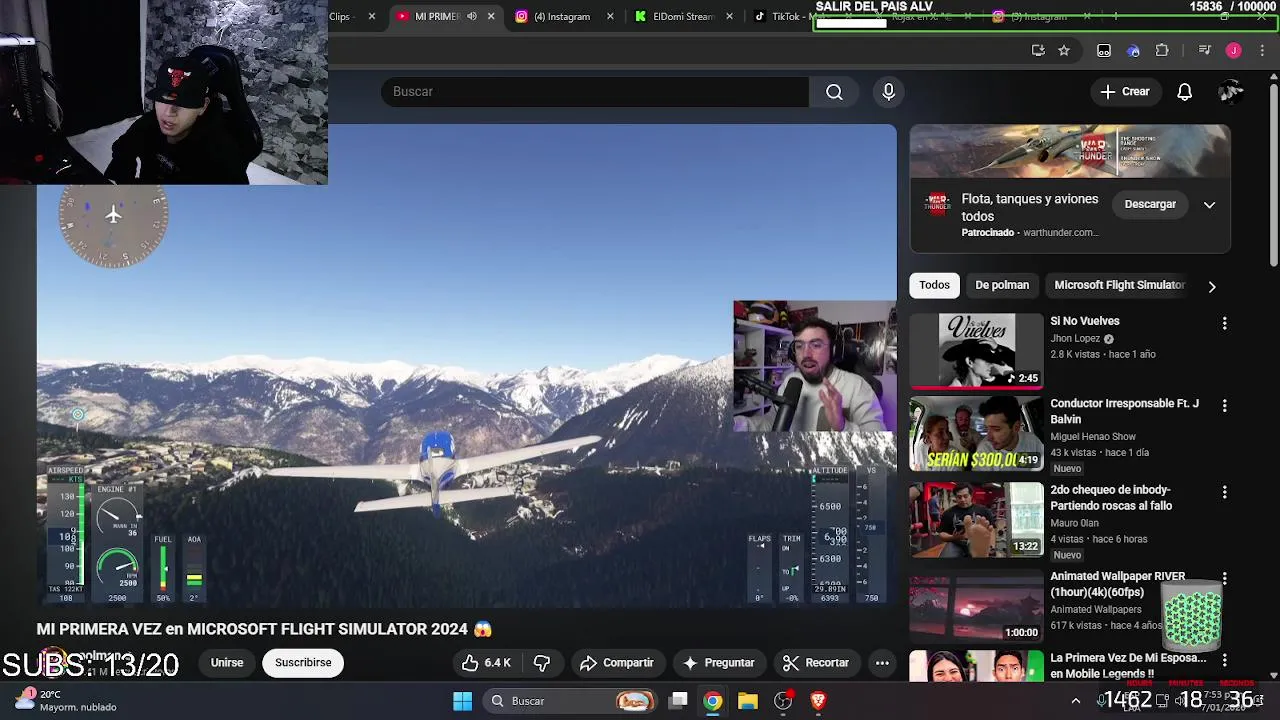
Task: Activate voice search microphone icon
Action: point(889,92)
